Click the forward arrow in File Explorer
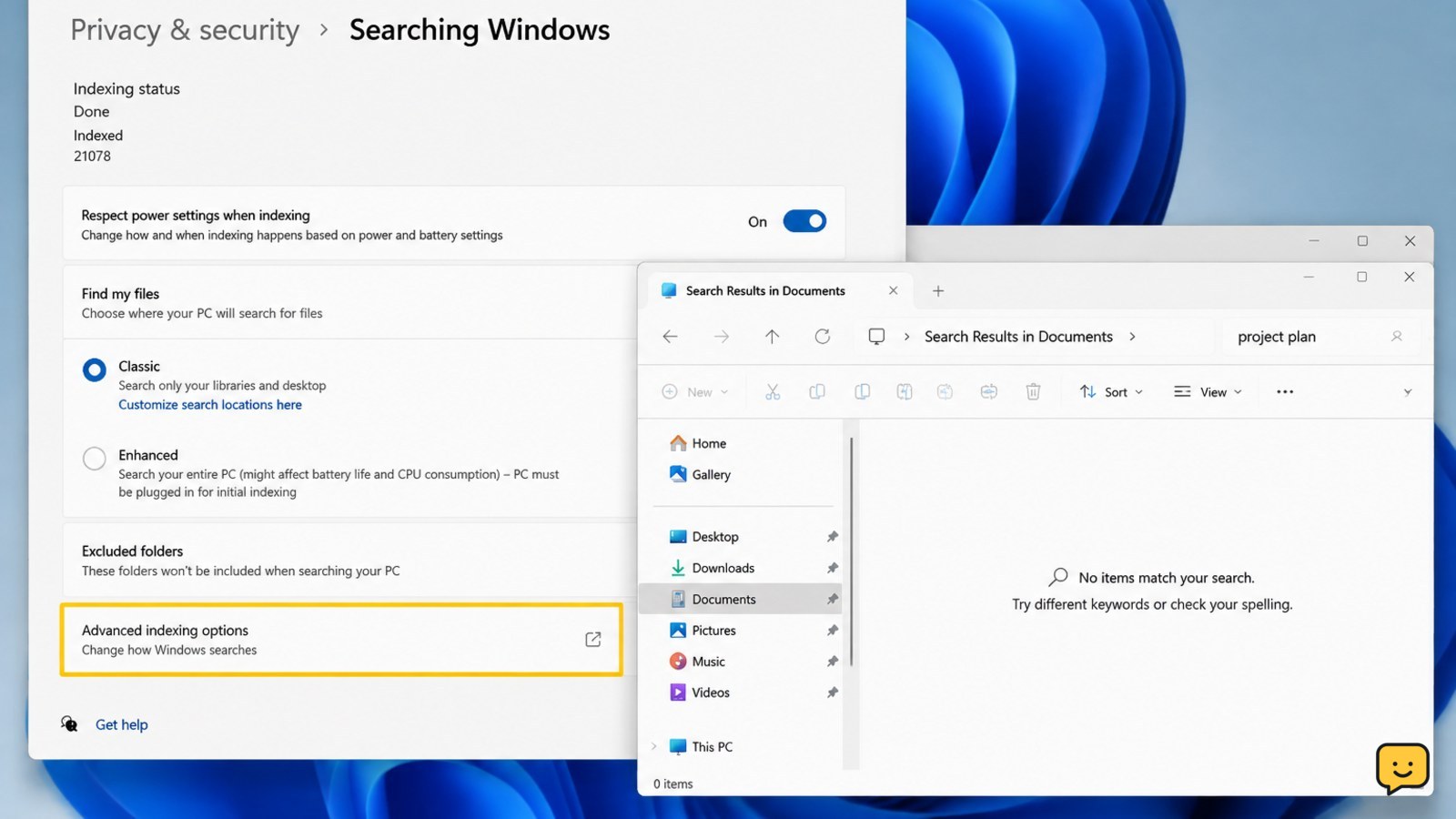 [x=722, y=337]
